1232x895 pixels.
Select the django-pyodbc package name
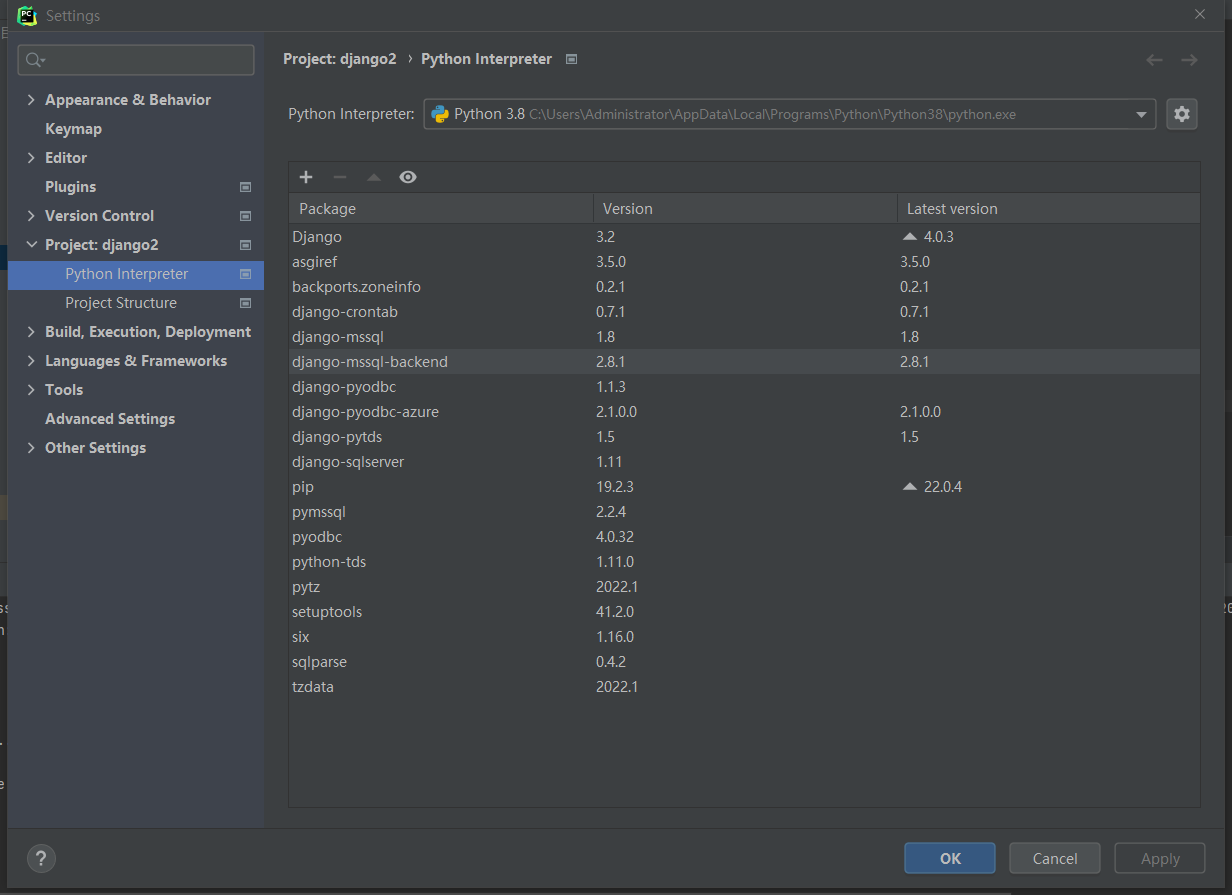point(345,387)
